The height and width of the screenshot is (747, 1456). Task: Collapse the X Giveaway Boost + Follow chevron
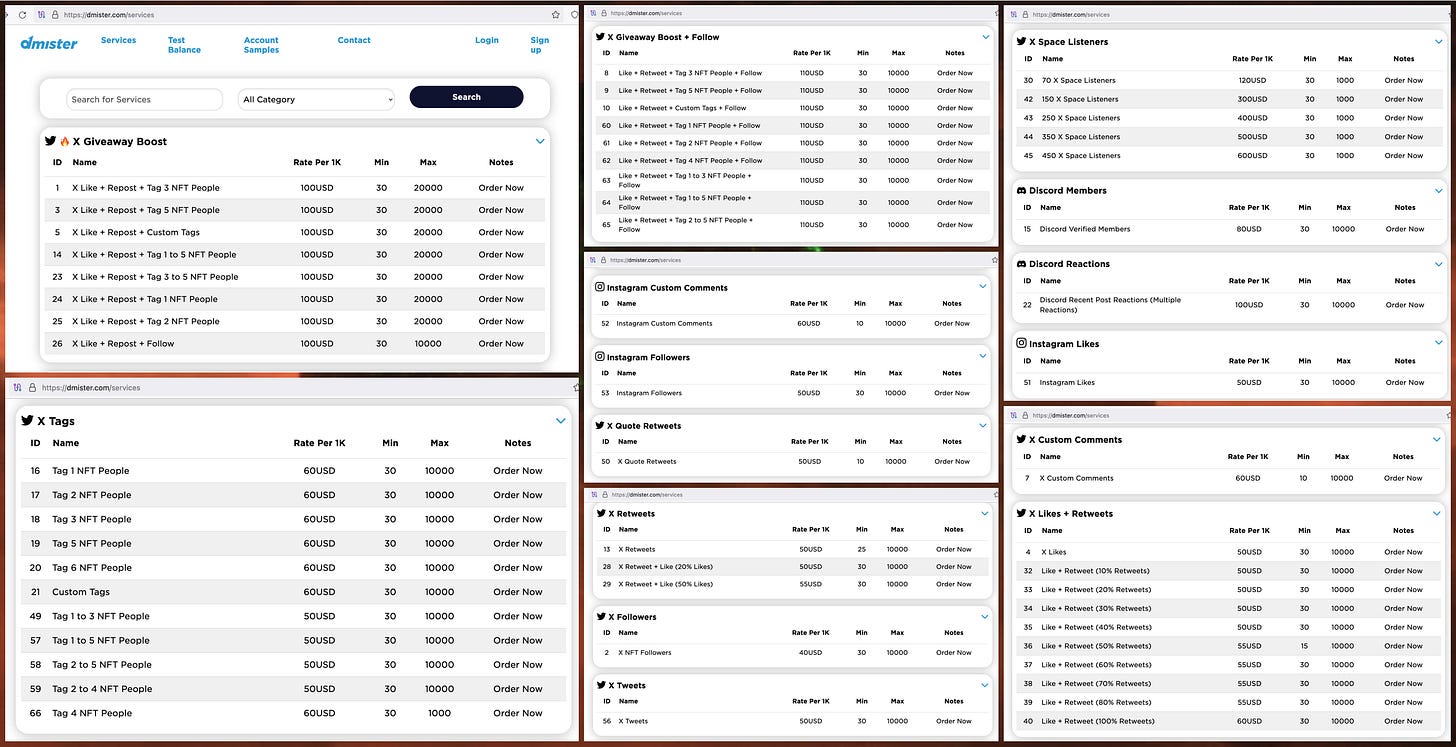coord(985,37)
